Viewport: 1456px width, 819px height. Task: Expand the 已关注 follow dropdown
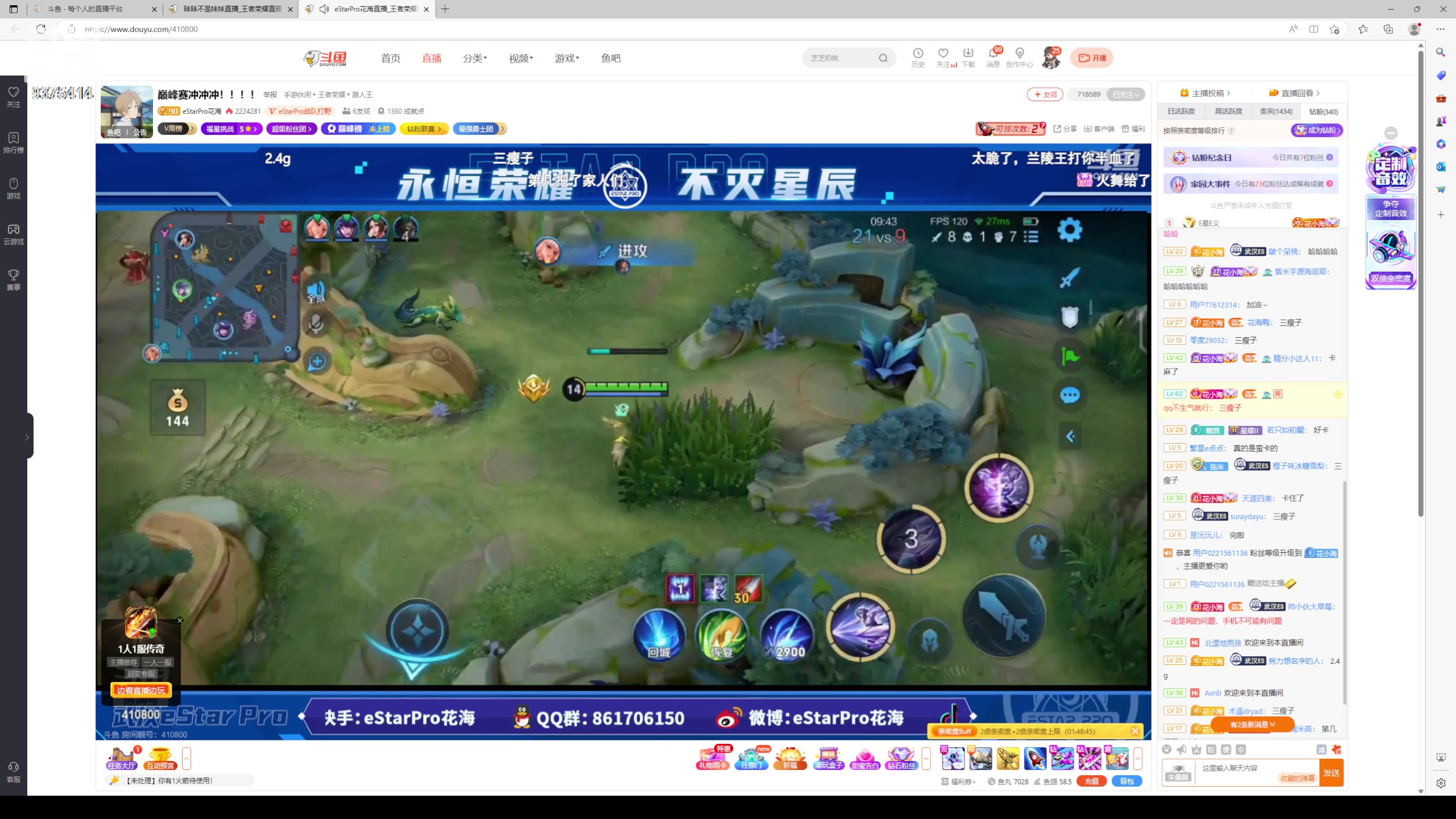coord(1125,94)
